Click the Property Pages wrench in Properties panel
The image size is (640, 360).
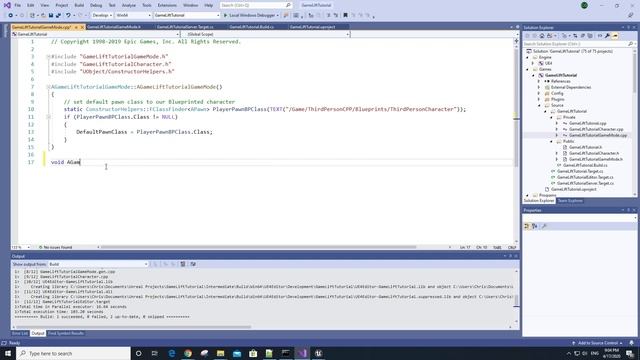point(544,226)
